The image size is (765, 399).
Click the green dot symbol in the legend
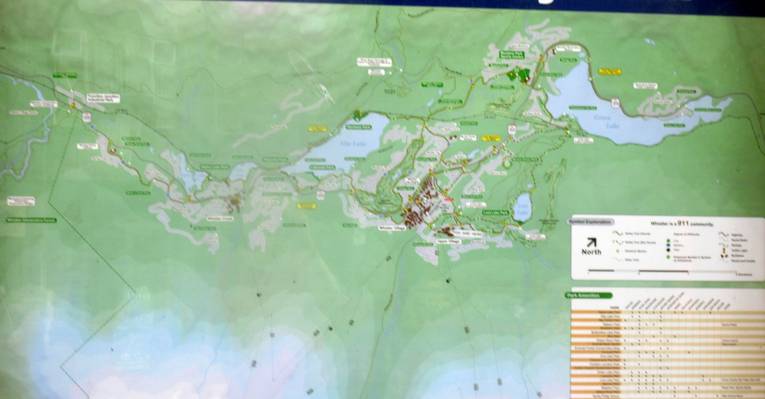coord(668,257)
